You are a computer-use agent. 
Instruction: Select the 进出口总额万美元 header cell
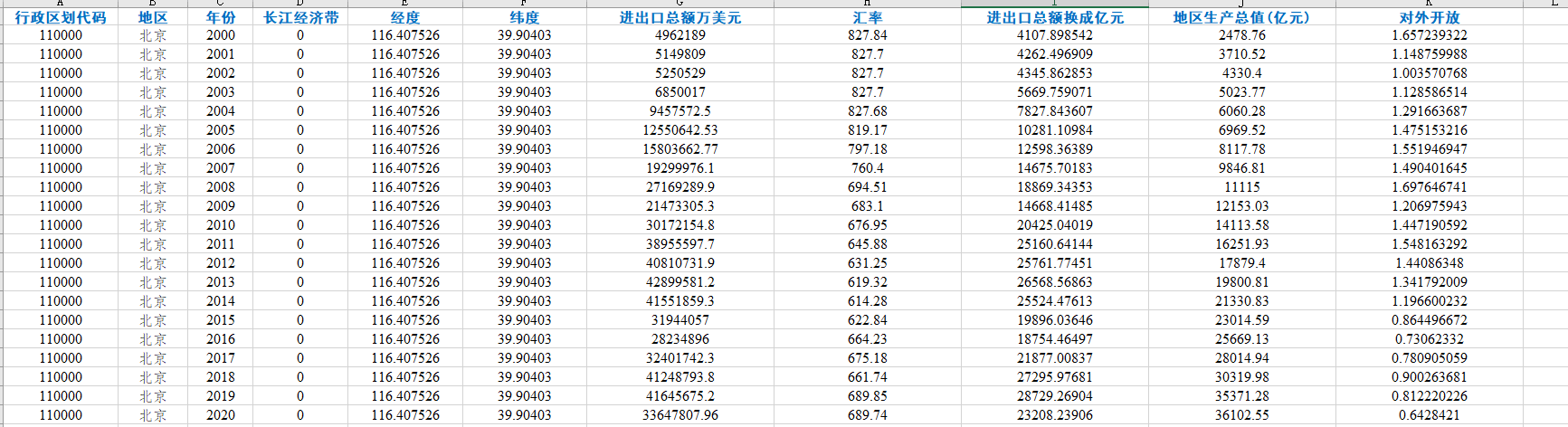tap(680, 17)
